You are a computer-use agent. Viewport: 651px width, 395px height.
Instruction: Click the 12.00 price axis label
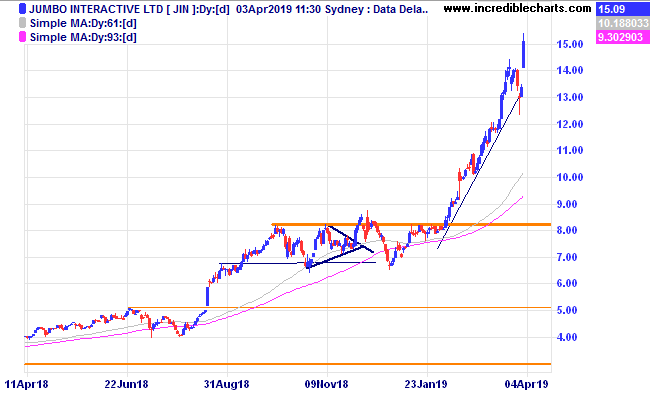(x=570, y=124)
